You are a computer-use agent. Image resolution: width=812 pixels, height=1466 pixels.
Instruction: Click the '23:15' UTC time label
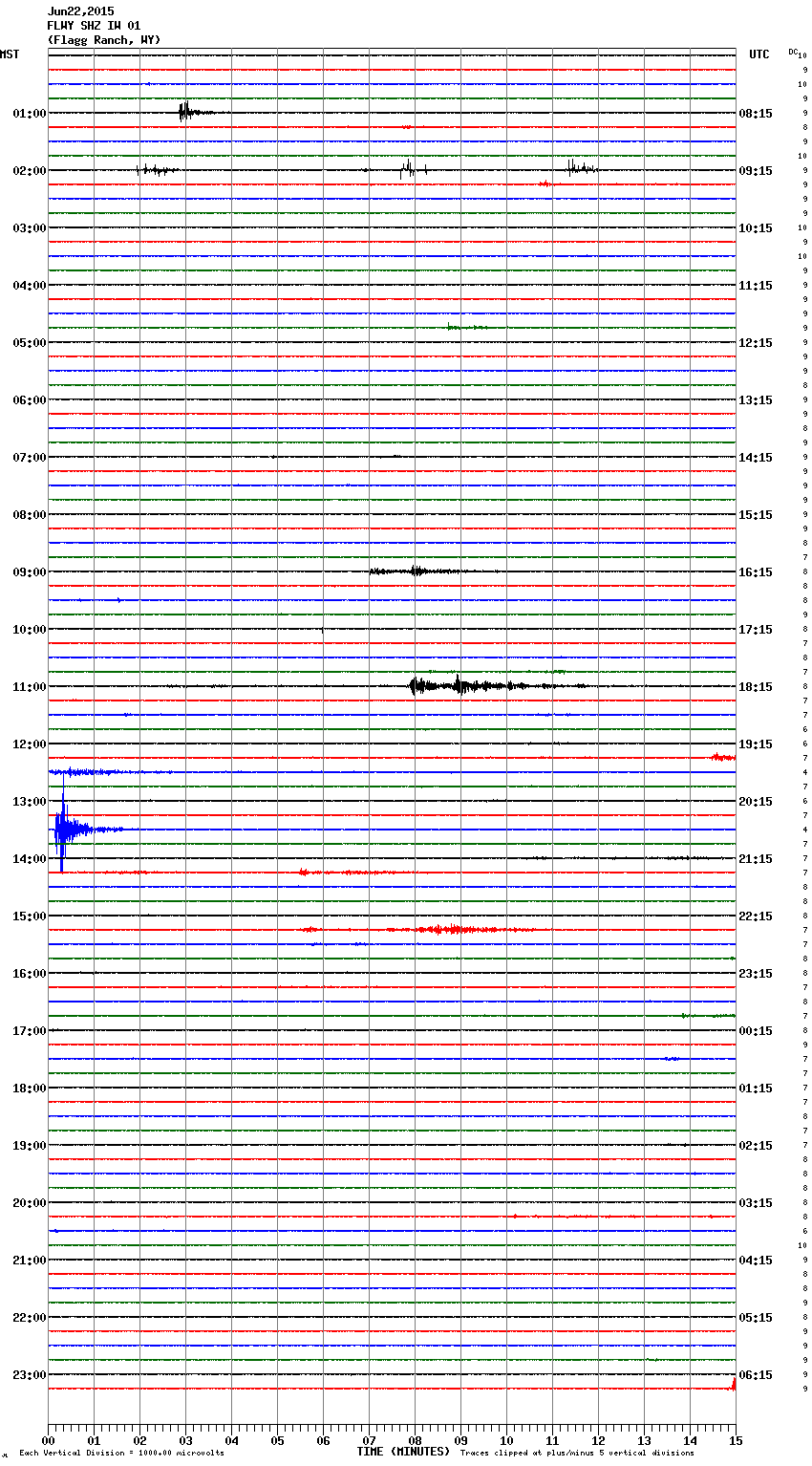pyautogui.click(x=756, y=974)
